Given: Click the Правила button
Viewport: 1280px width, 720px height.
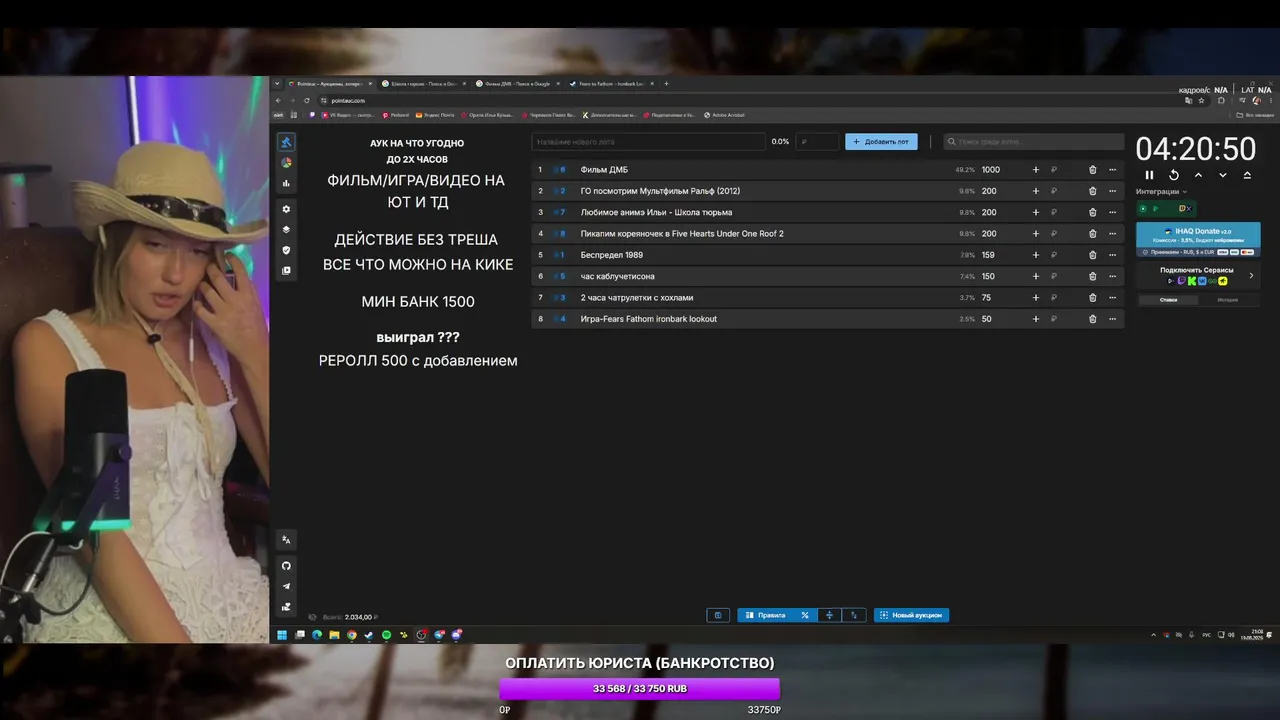Looking at the screenshot, I should coord(765,615).
